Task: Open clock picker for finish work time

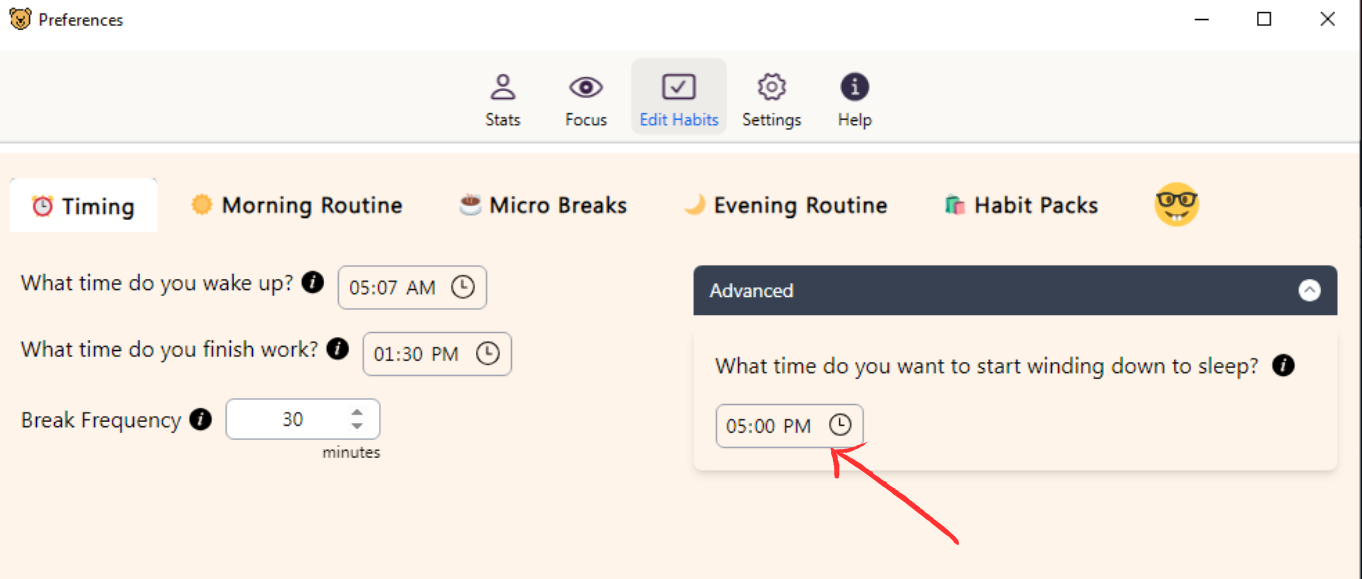Action: coord(487,354)
